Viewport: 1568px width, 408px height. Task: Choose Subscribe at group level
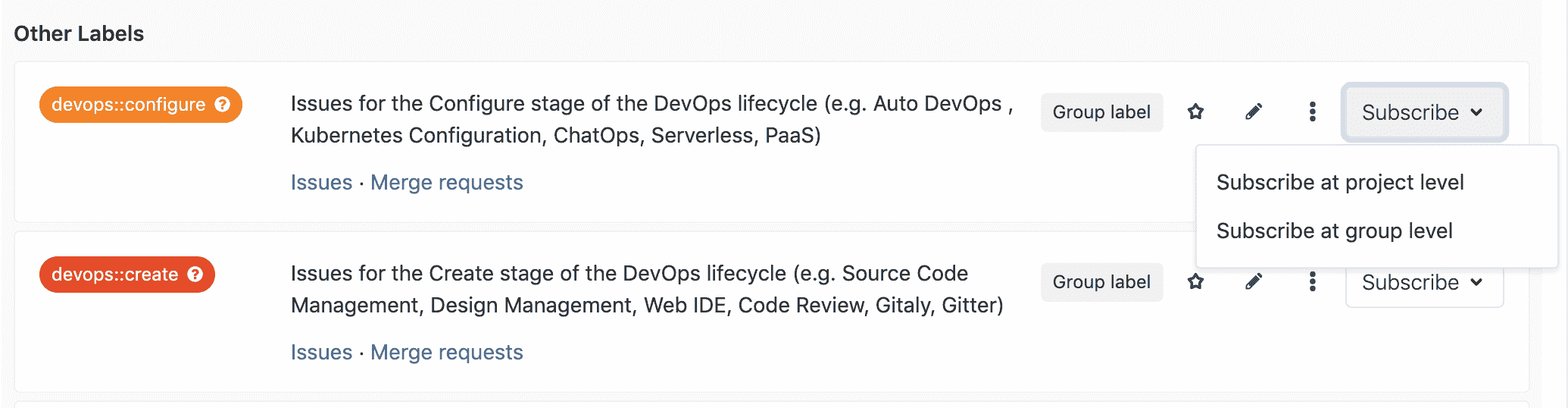coord(1334,231)
